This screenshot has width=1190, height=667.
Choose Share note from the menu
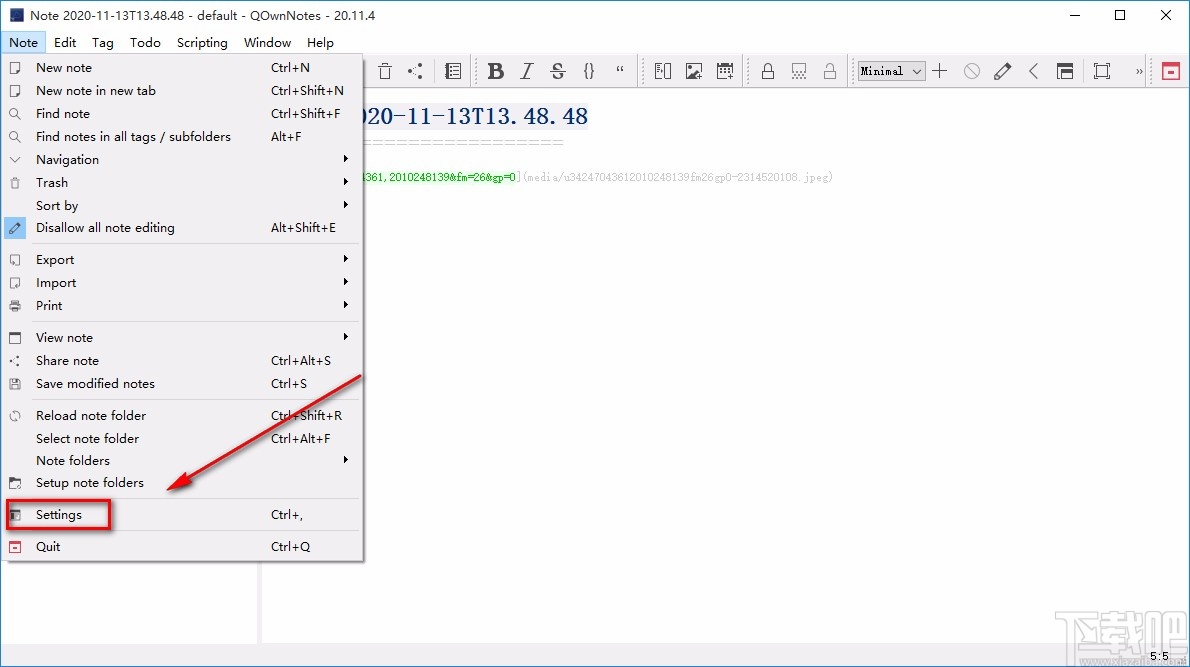[182, 360]
